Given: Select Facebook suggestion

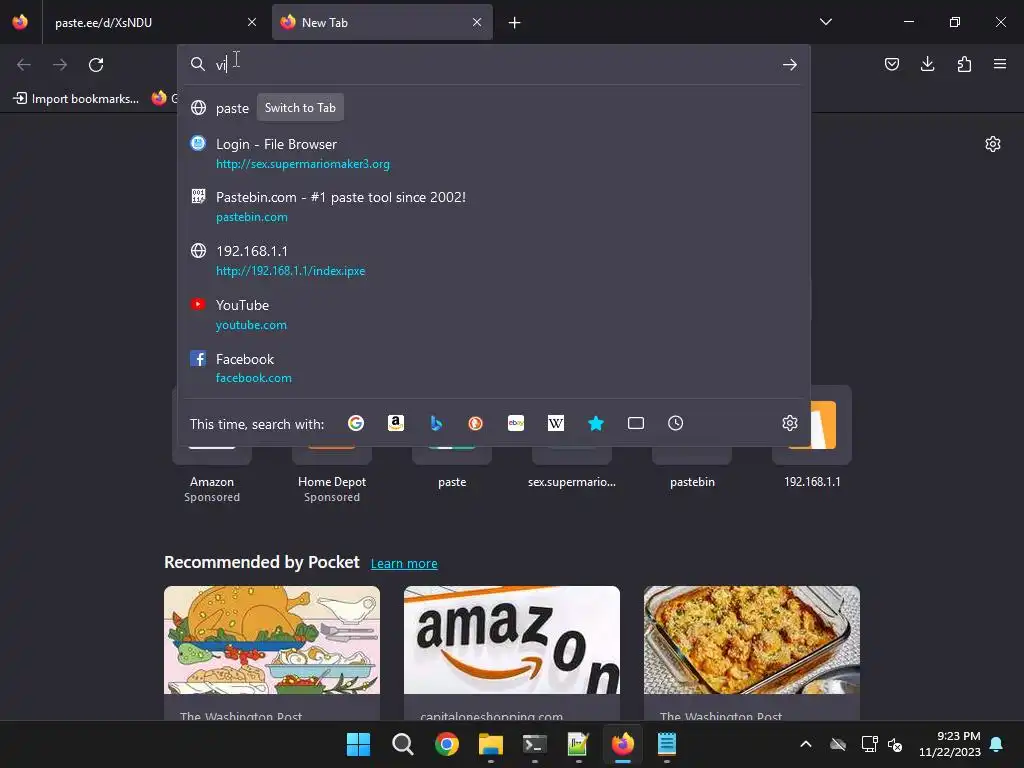Looking at the screenshot, I should tap(494, 368).
